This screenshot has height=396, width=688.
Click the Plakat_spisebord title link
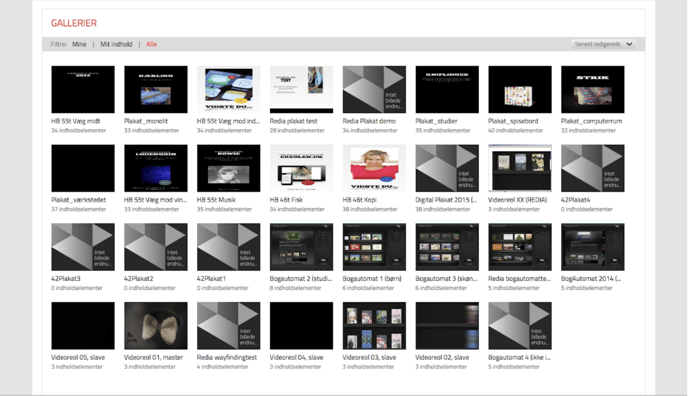[x=513, y=121]
